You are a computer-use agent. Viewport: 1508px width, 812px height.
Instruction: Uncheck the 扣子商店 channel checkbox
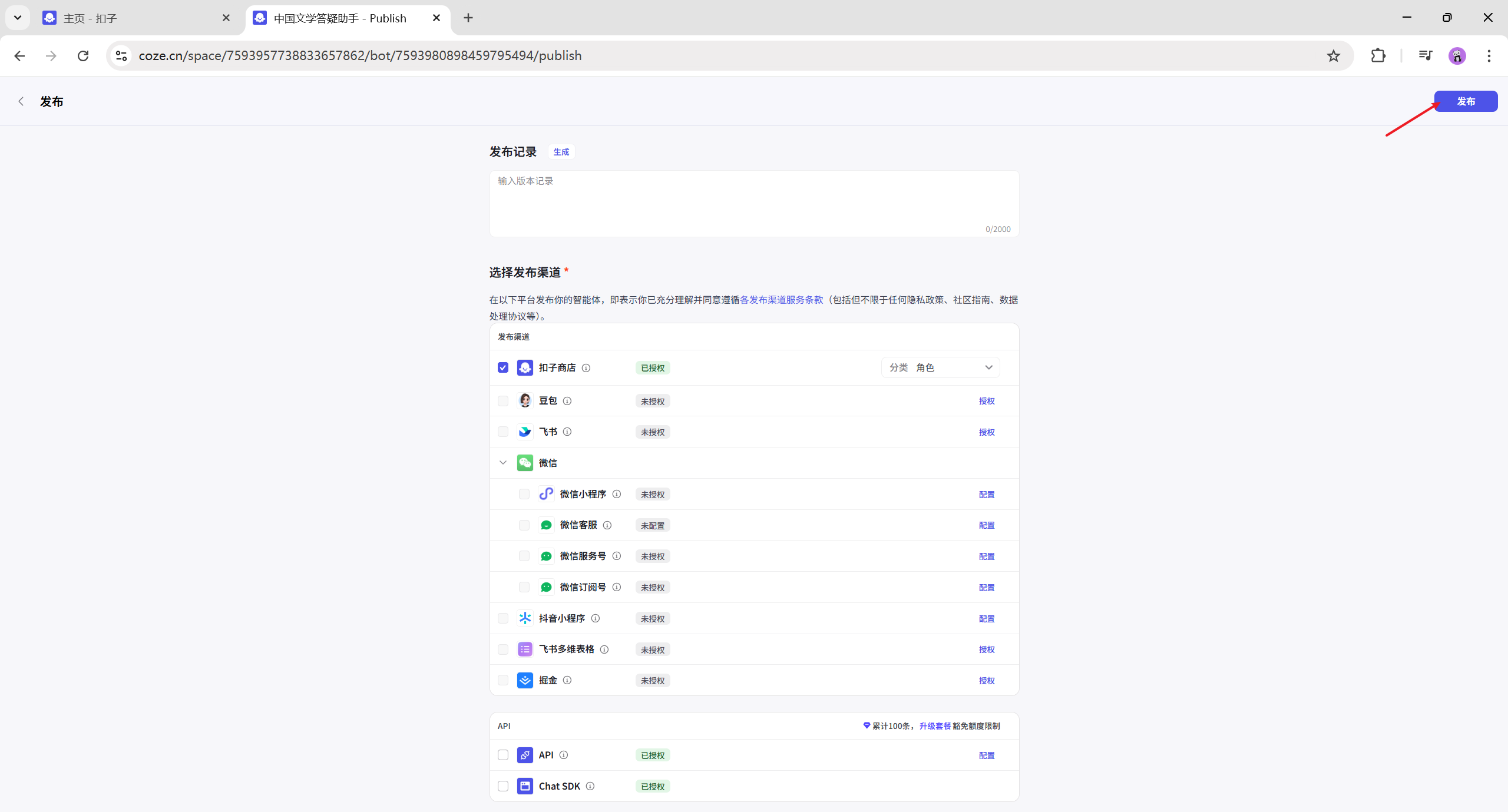click(502, 367)
